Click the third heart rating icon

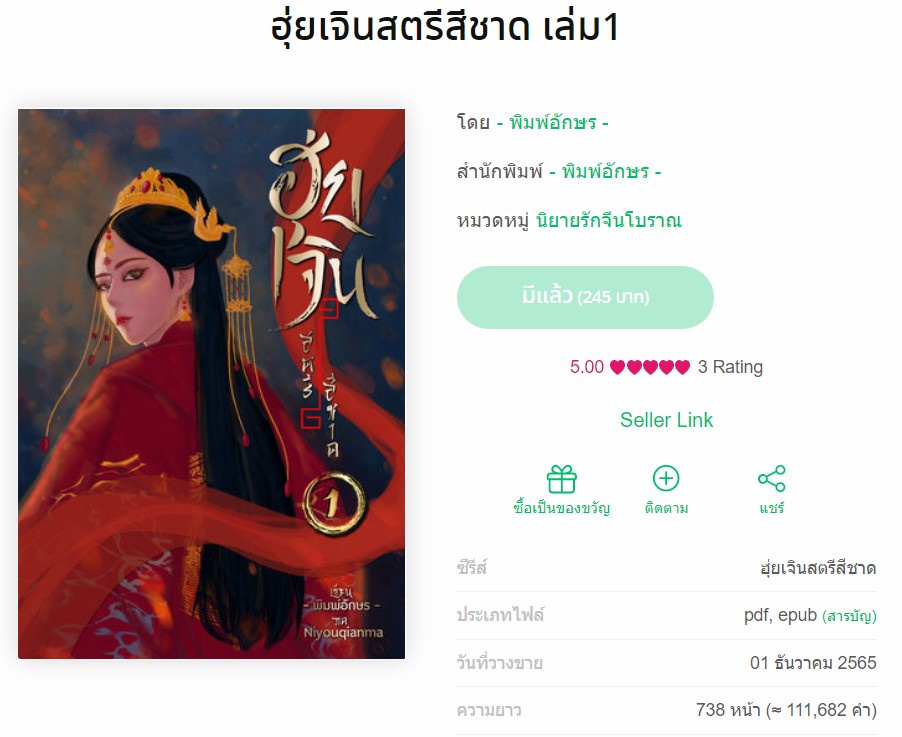click(650, 367)
